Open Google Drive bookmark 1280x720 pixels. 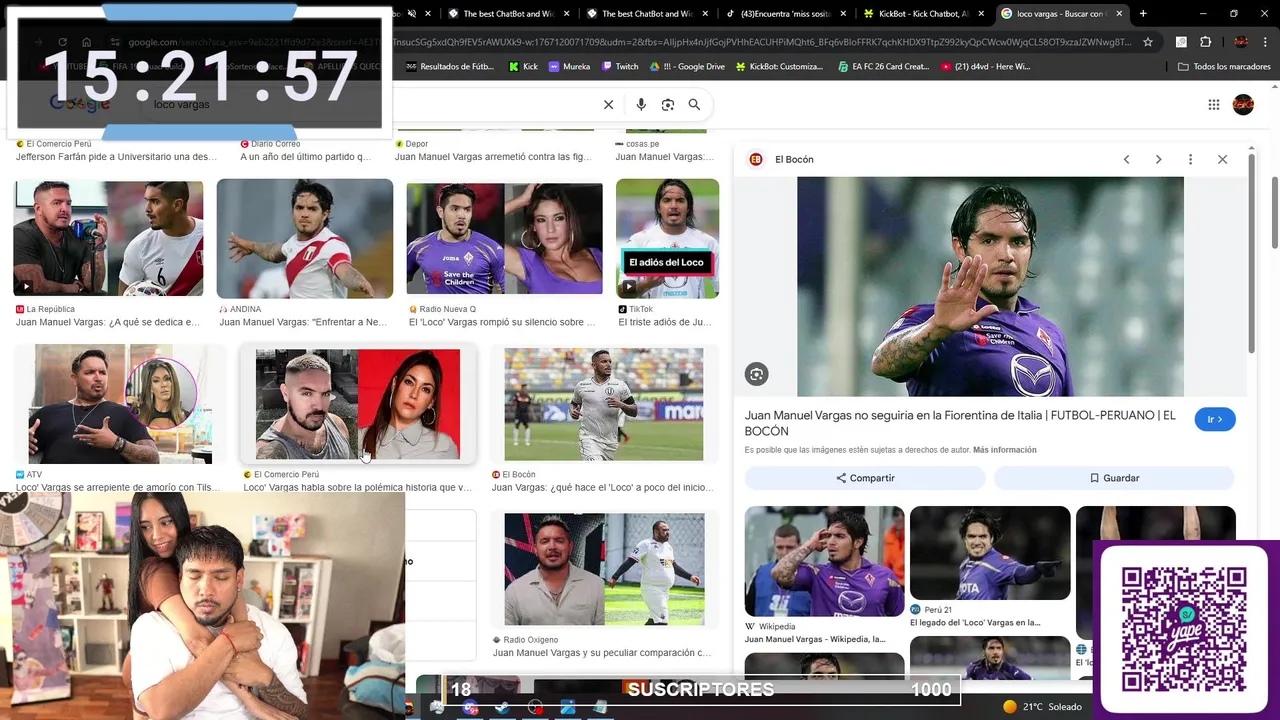click(x=687, y=66)
